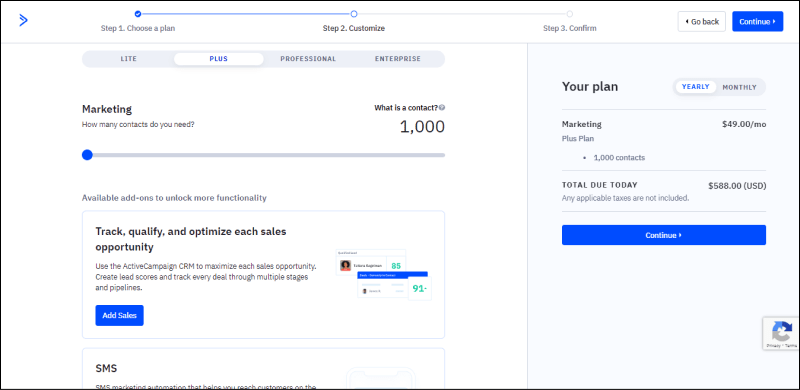Click the $49.00/mo price text
This screenshot has width=800, height=390.
744,124
